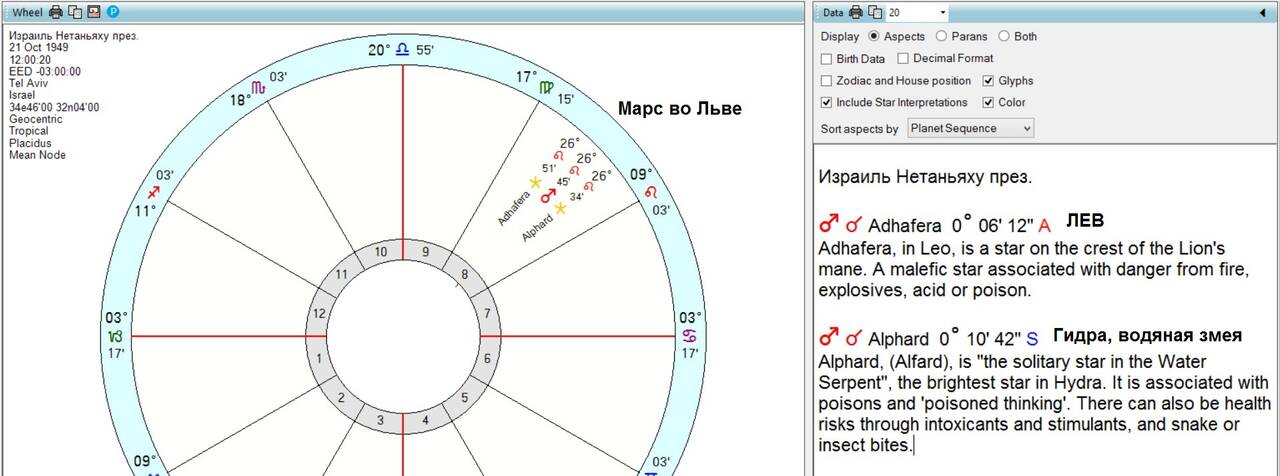Open the font size dropdown showing 20

tap(943, 12)
